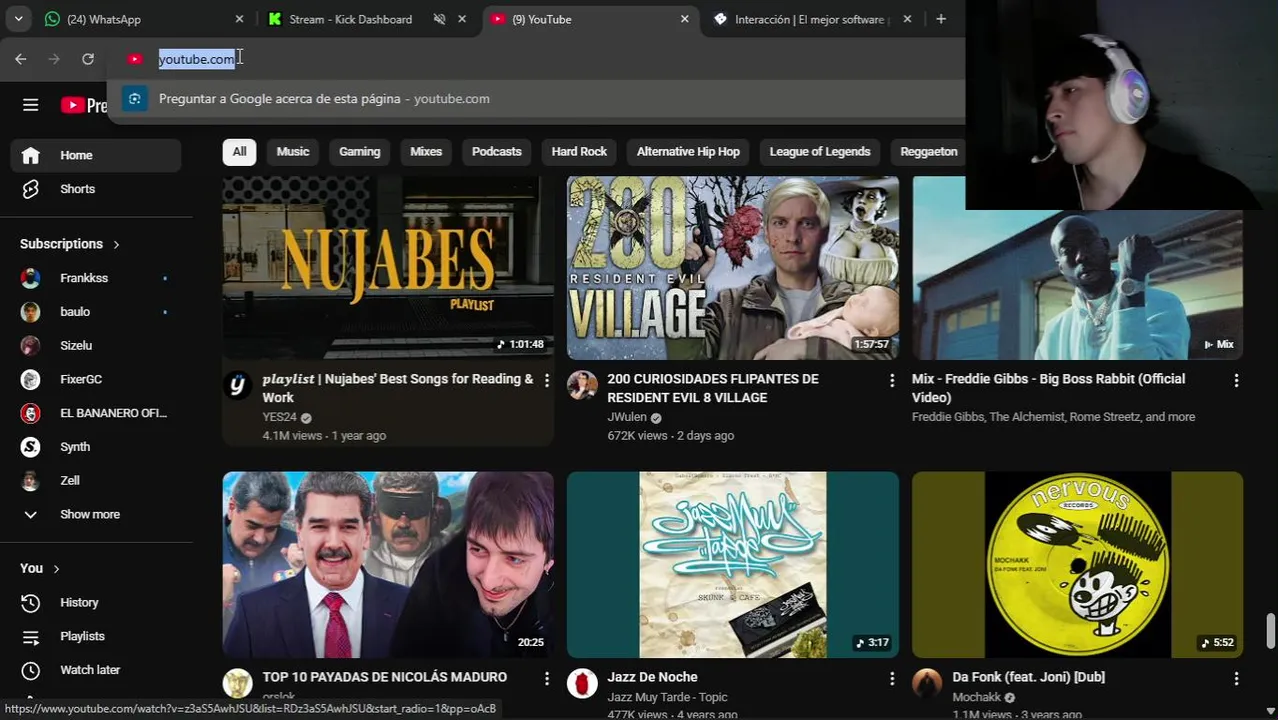Screen dimensions: 1278x720
Task: Open the YouTube hamburger guide menu
Action: (31, 105)
